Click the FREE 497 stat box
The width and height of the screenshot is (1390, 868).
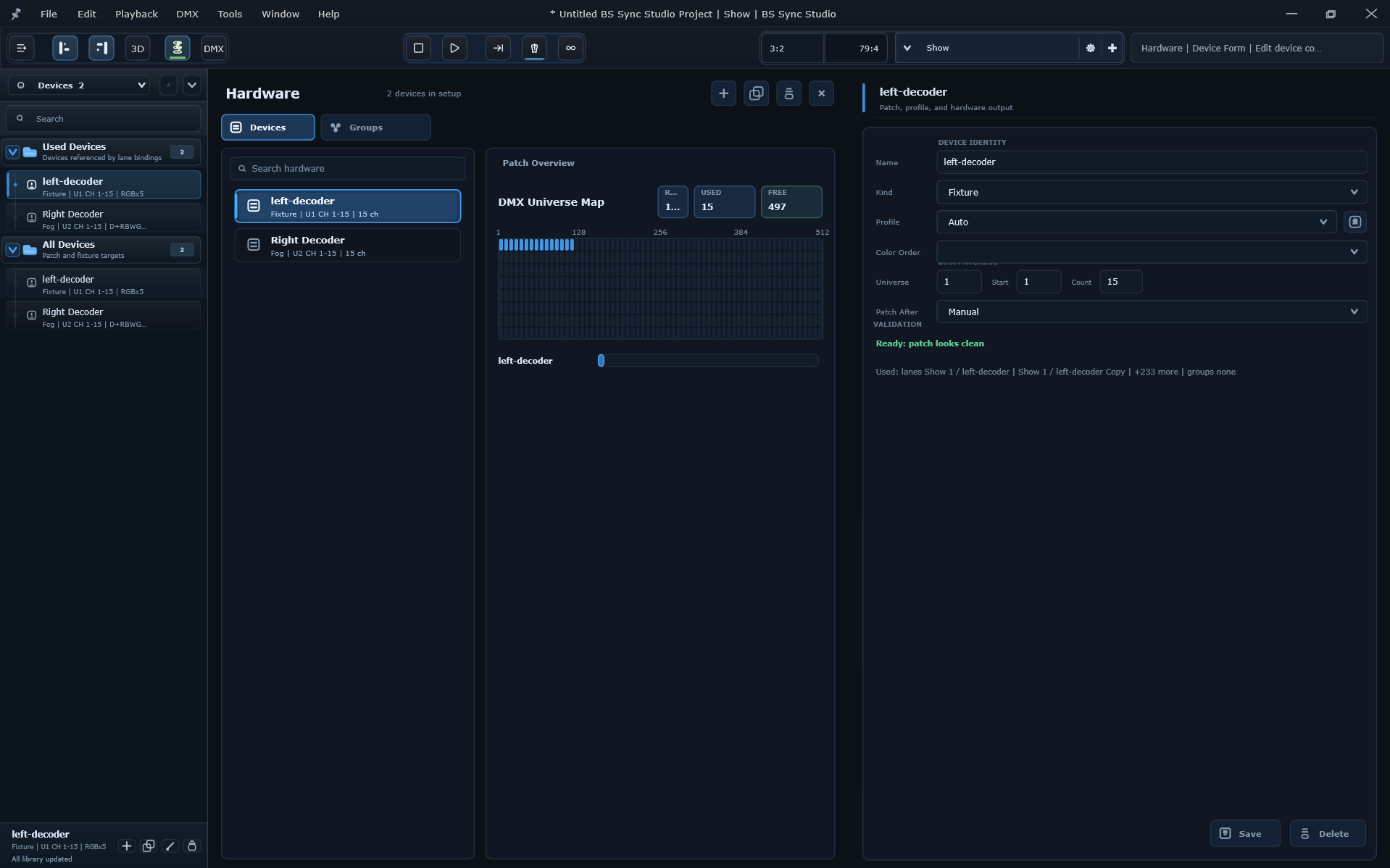coord(791,201)
